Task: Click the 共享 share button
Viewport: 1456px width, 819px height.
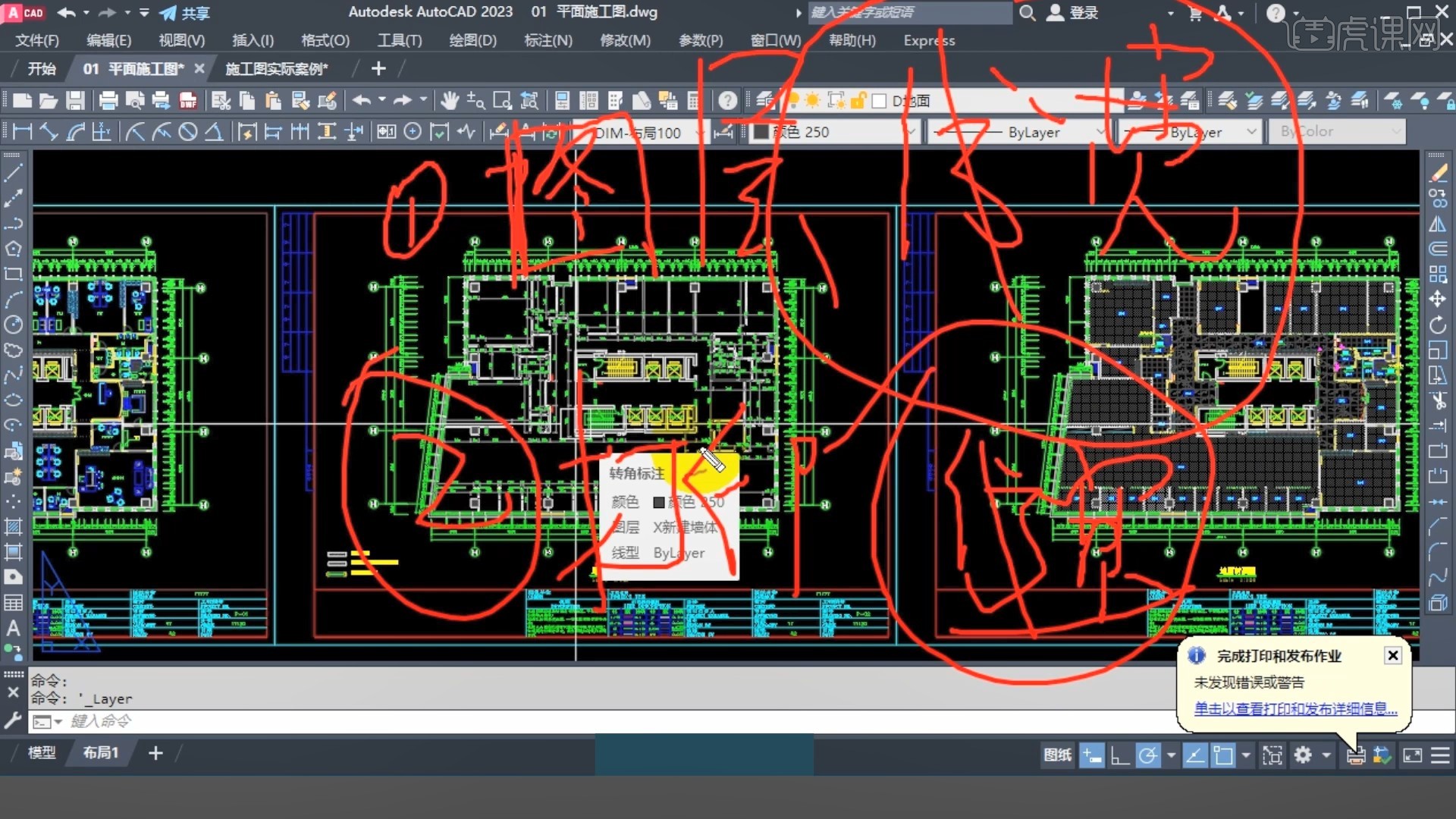Action: click(184, 13)
